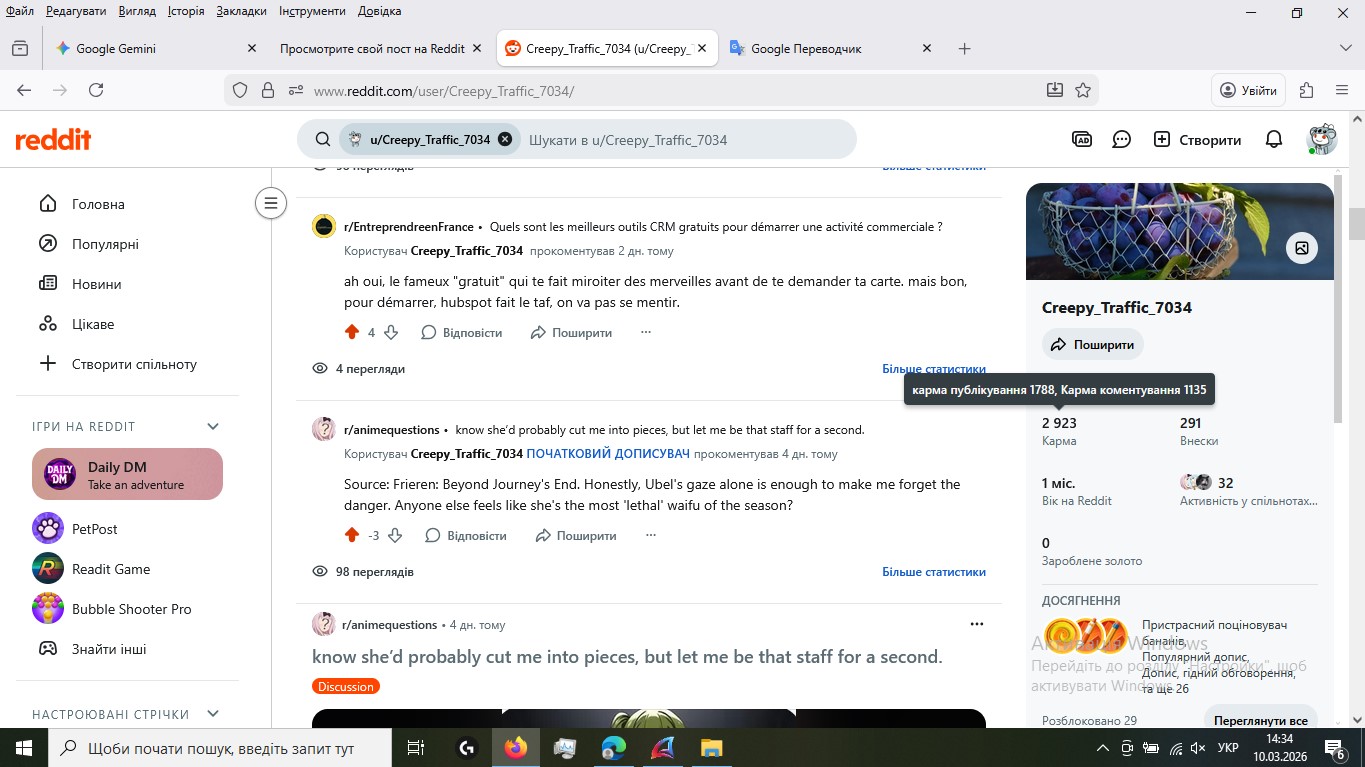The image size is (1365, 767).
Task: Collapse the Ігри на Reddit section
Action: coord(211,425)
